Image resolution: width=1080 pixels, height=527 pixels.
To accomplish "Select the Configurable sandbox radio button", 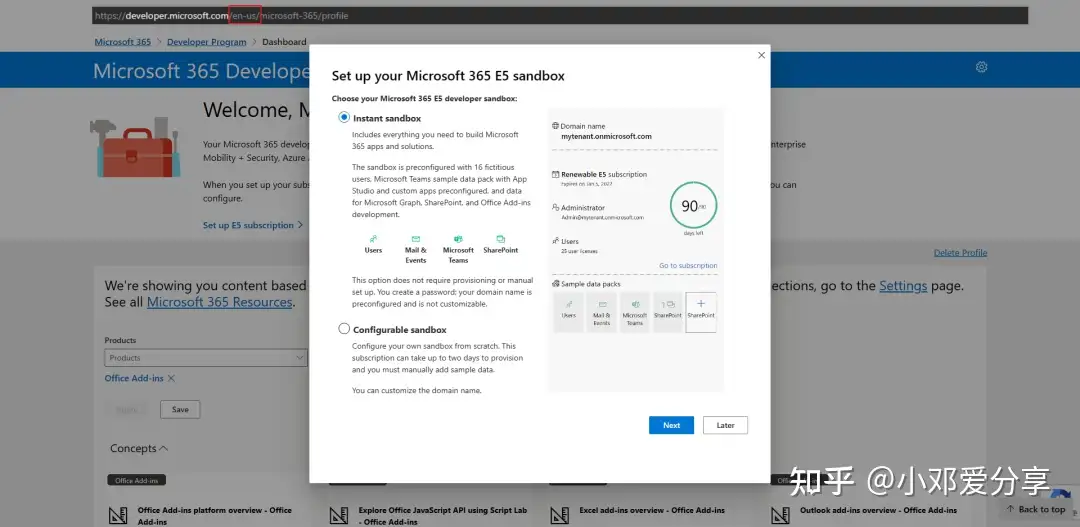I will coord(344,329).
